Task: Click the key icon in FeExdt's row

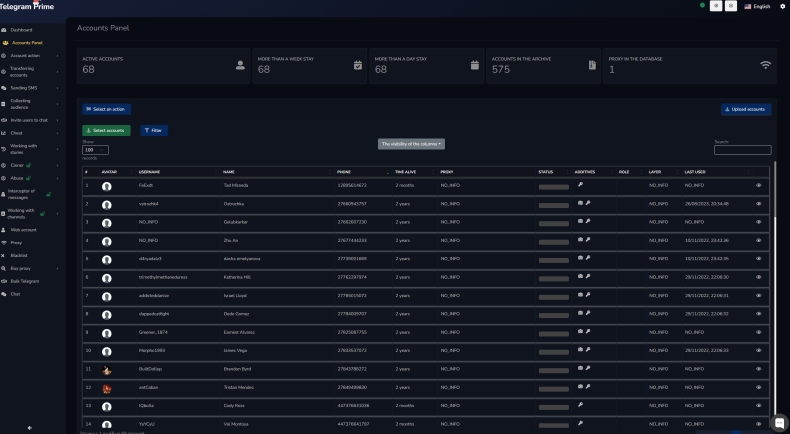Action: 580,185
